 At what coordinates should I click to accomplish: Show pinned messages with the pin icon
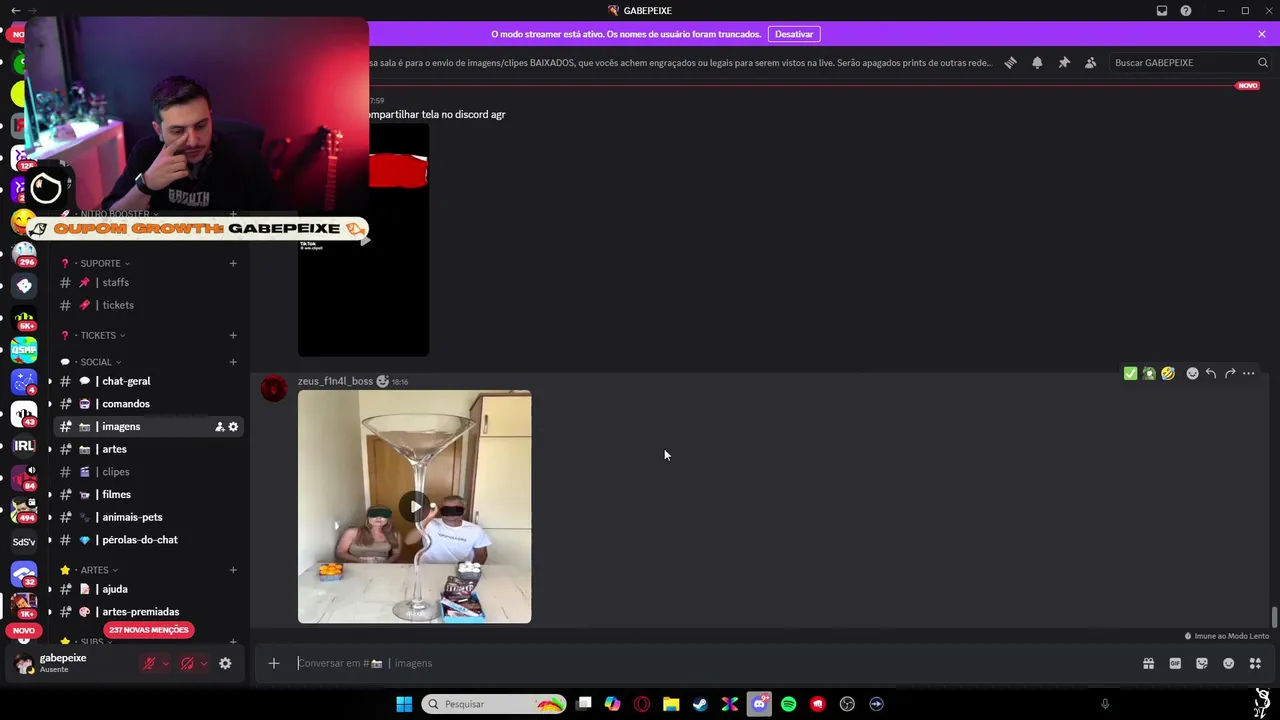coord(1064,62)
